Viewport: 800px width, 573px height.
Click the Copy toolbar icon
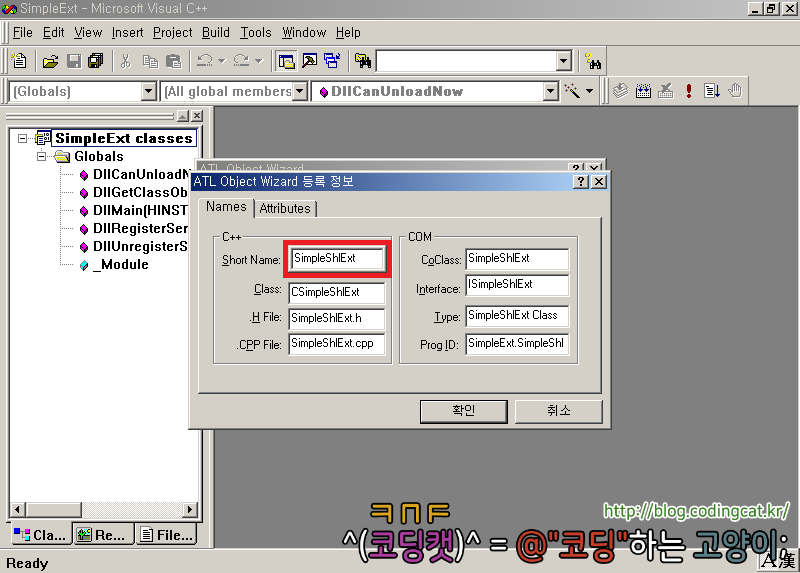point(150,61)
